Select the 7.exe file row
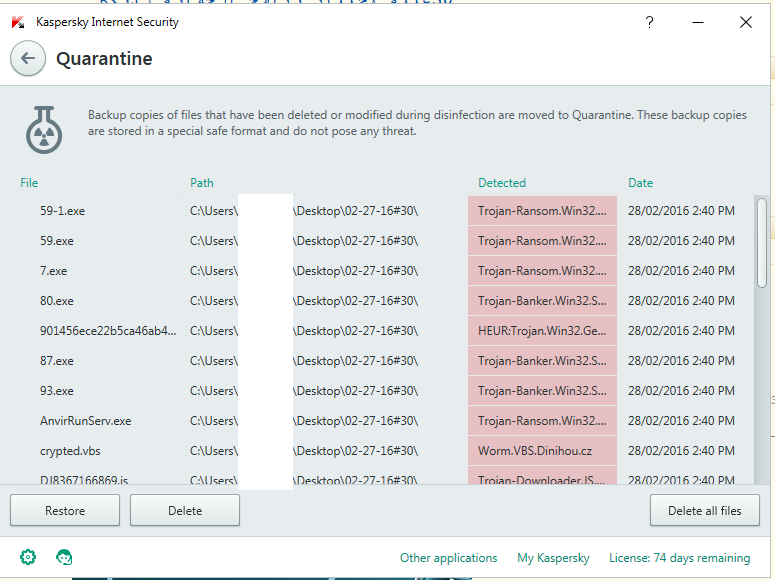775x580 pixels. (377, 271)
